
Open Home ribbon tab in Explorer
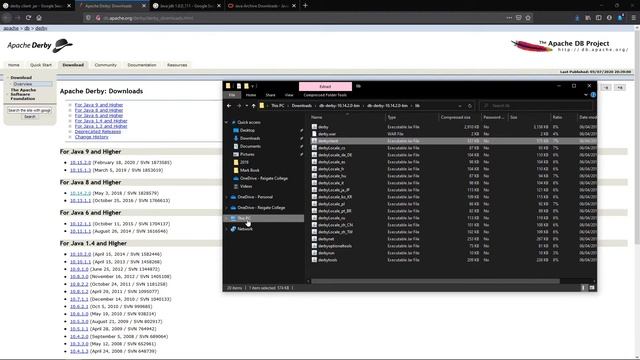(x=251, y=95)
